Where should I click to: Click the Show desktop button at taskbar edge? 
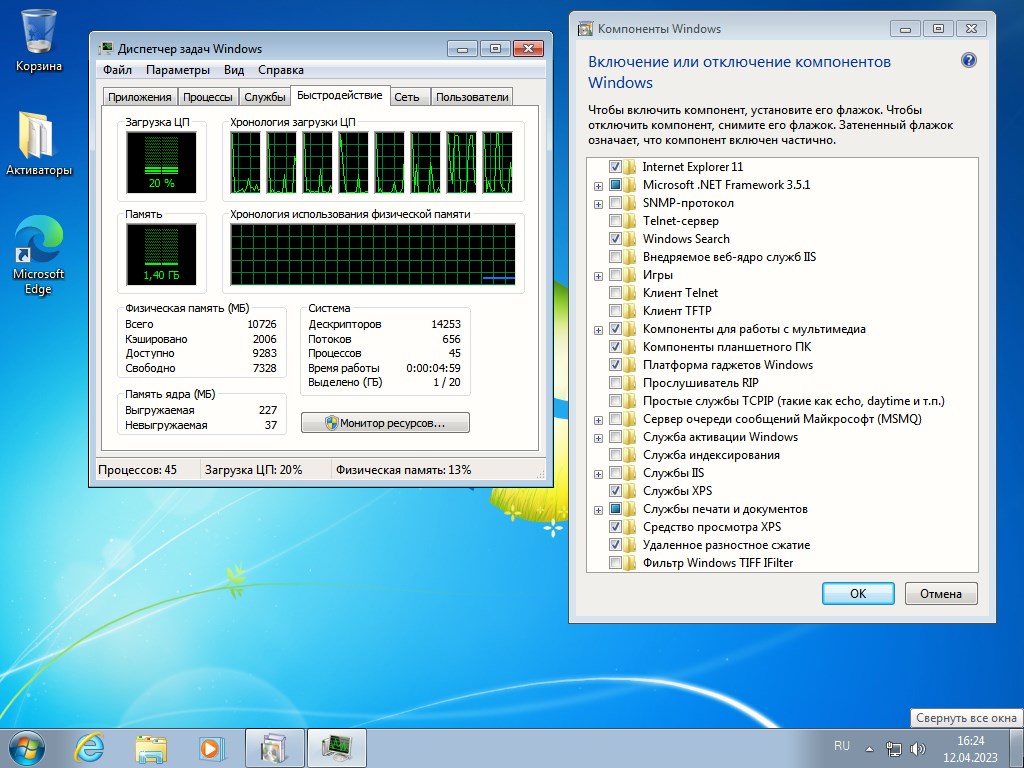pyautogui.click(x=1017, y=748)
